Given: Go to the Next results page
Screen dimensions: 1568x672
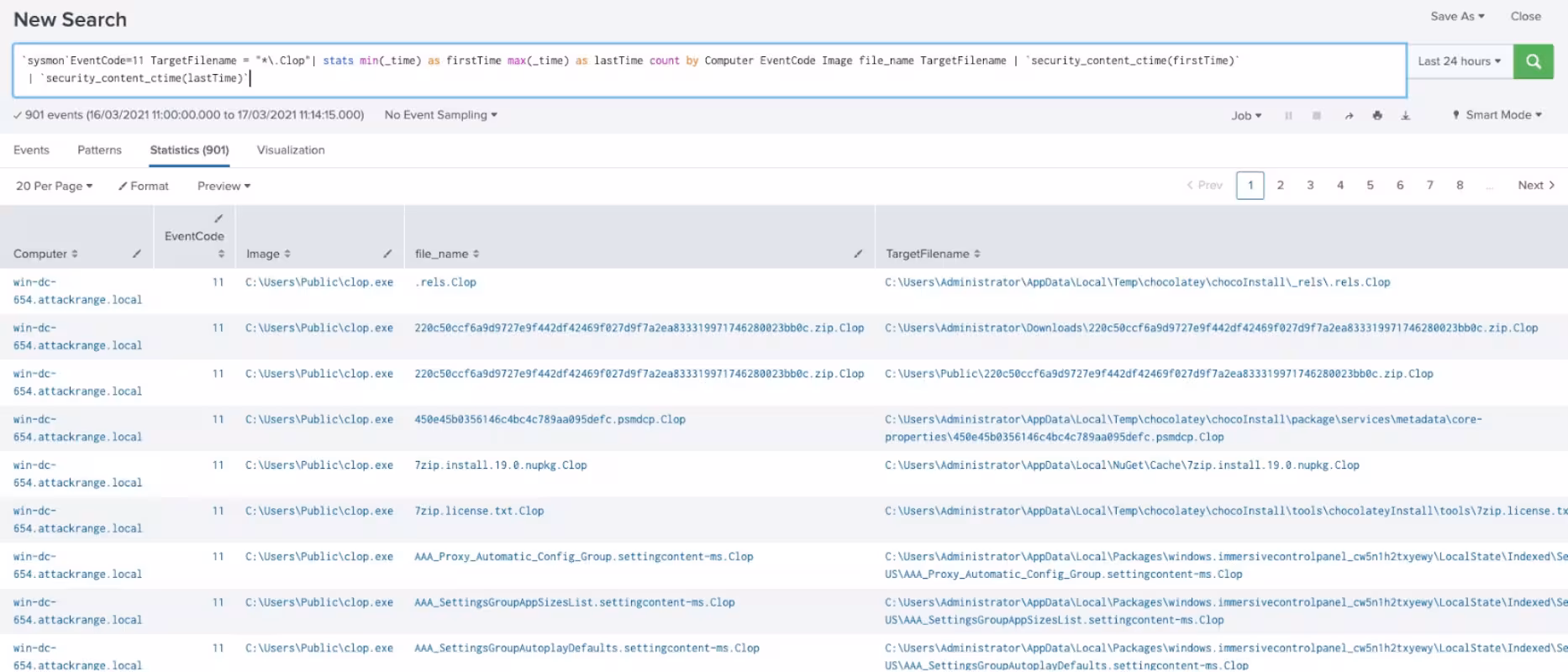Looking at the screenshot, I should pos(1535,186).
